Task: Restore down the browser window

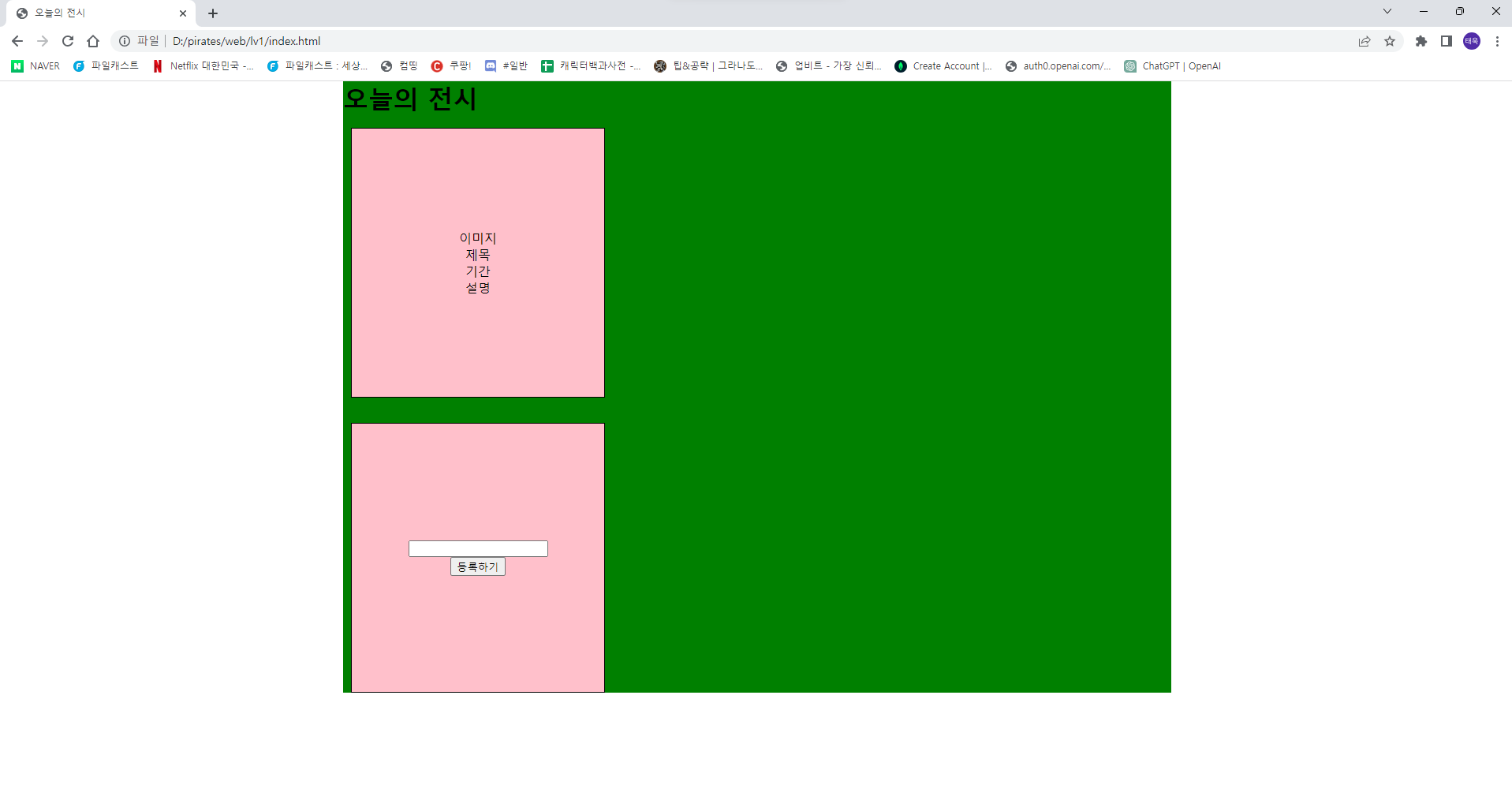Action: pos(1460,11)
